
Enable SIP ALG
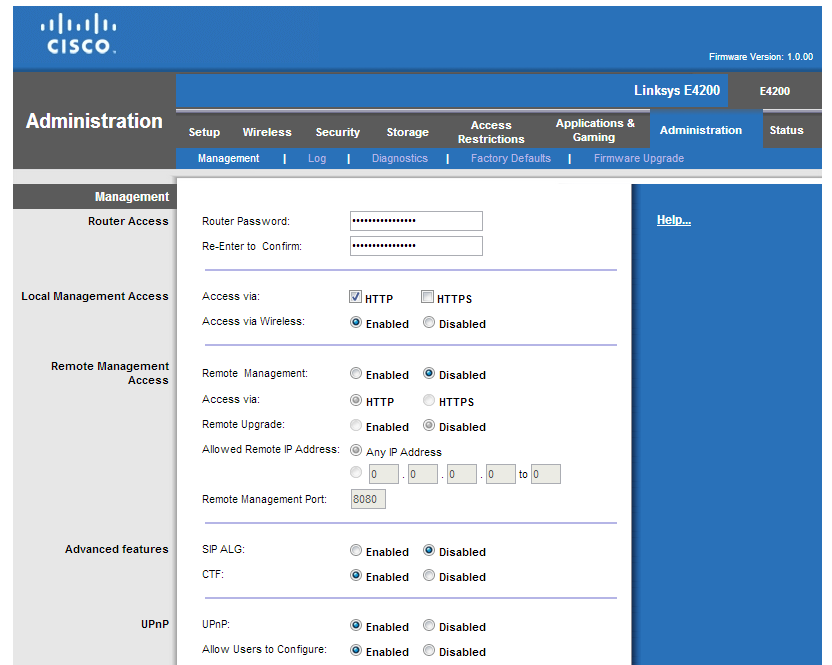tap(356, 550)
